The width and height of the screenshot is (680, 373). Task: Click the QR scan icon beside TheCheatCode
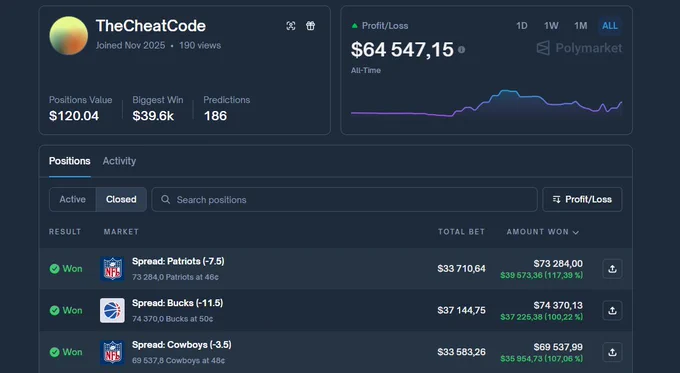[x=291, y=26]
